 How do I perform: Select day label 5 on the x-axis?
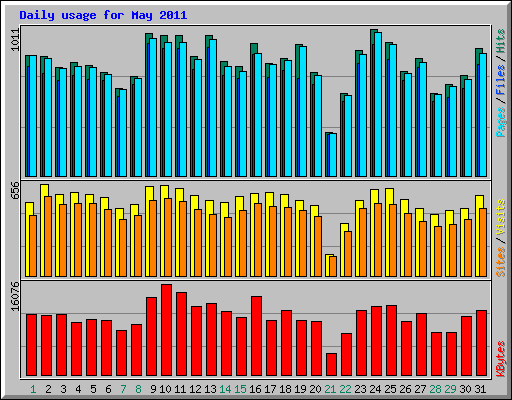[x=93, y=389]
